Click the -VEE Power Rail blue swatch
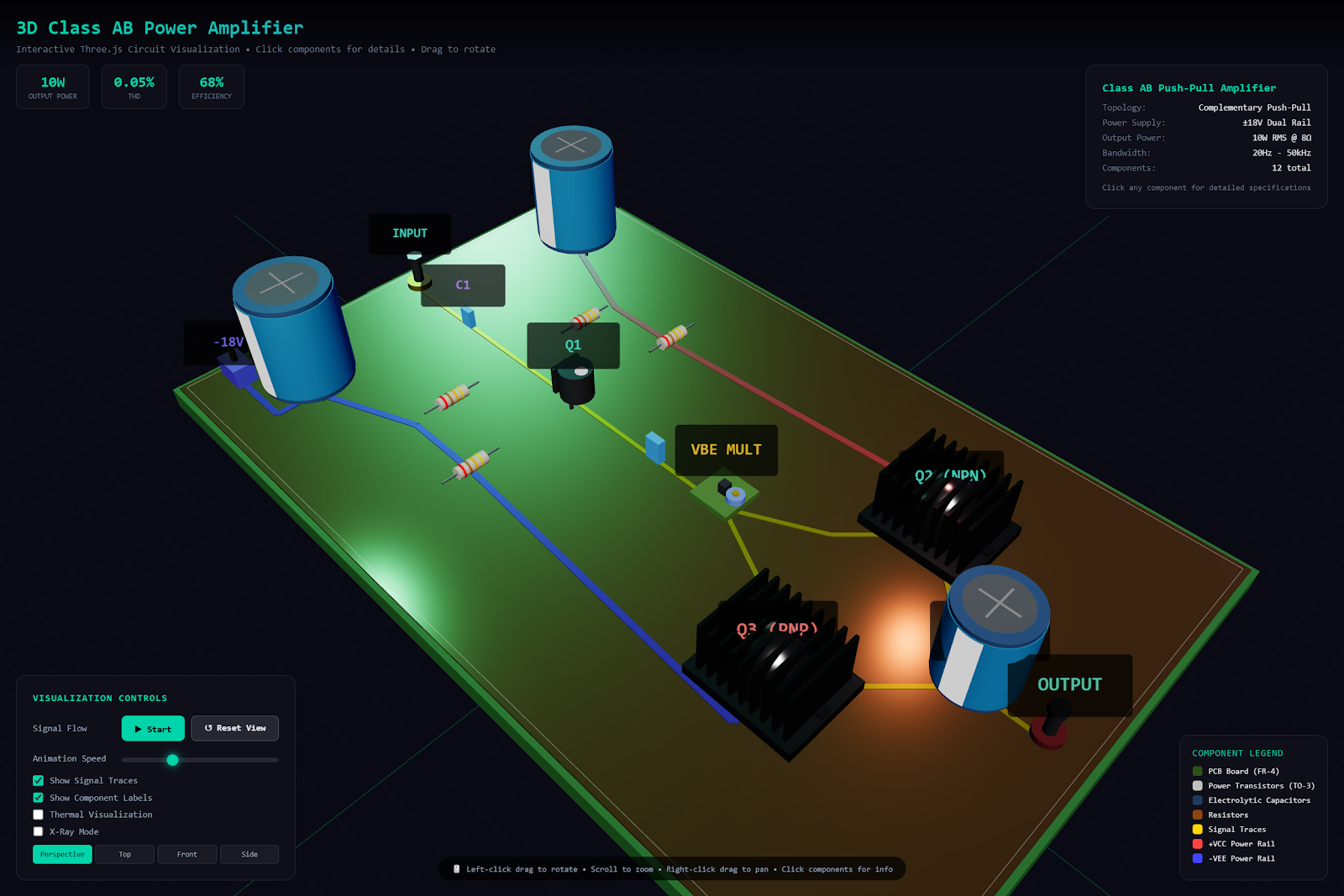1344x896 pixels. pos(1197,858)
